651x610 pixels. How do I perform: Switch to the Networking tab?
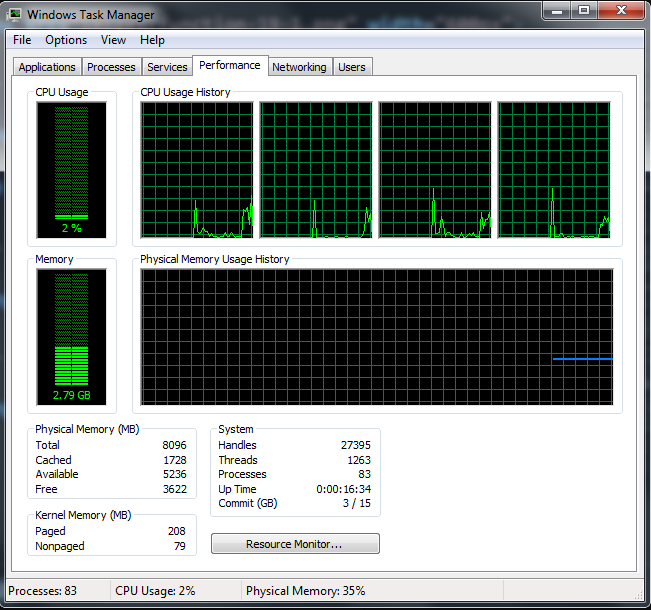click(x=299, y=67)
